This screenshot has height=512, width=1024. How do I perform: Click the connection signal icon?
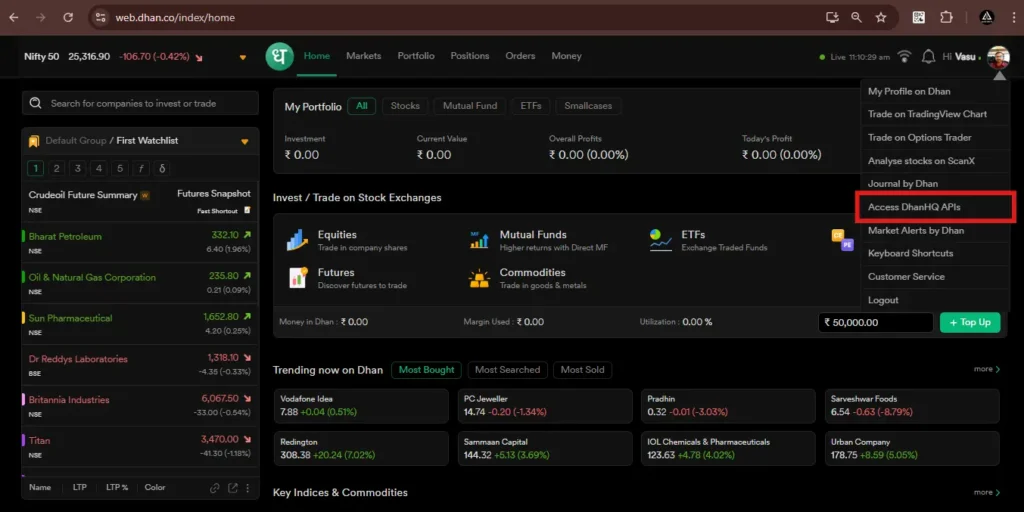[904, 57]
